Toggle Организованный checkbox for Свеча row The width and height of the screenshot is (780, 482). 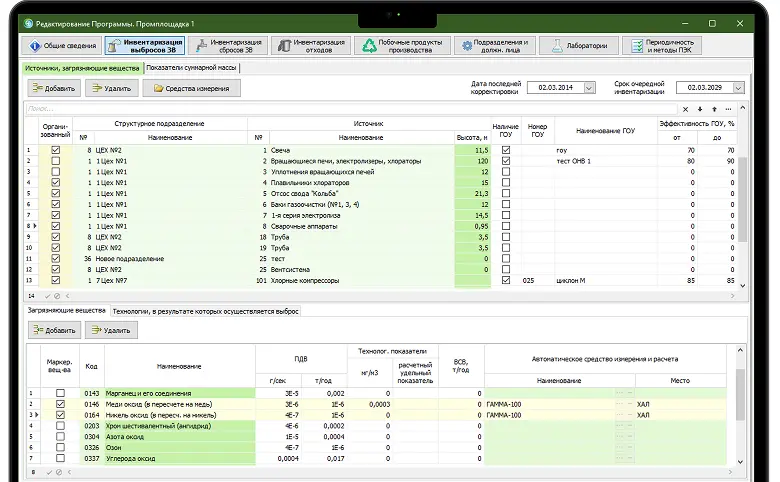[55, 150]
